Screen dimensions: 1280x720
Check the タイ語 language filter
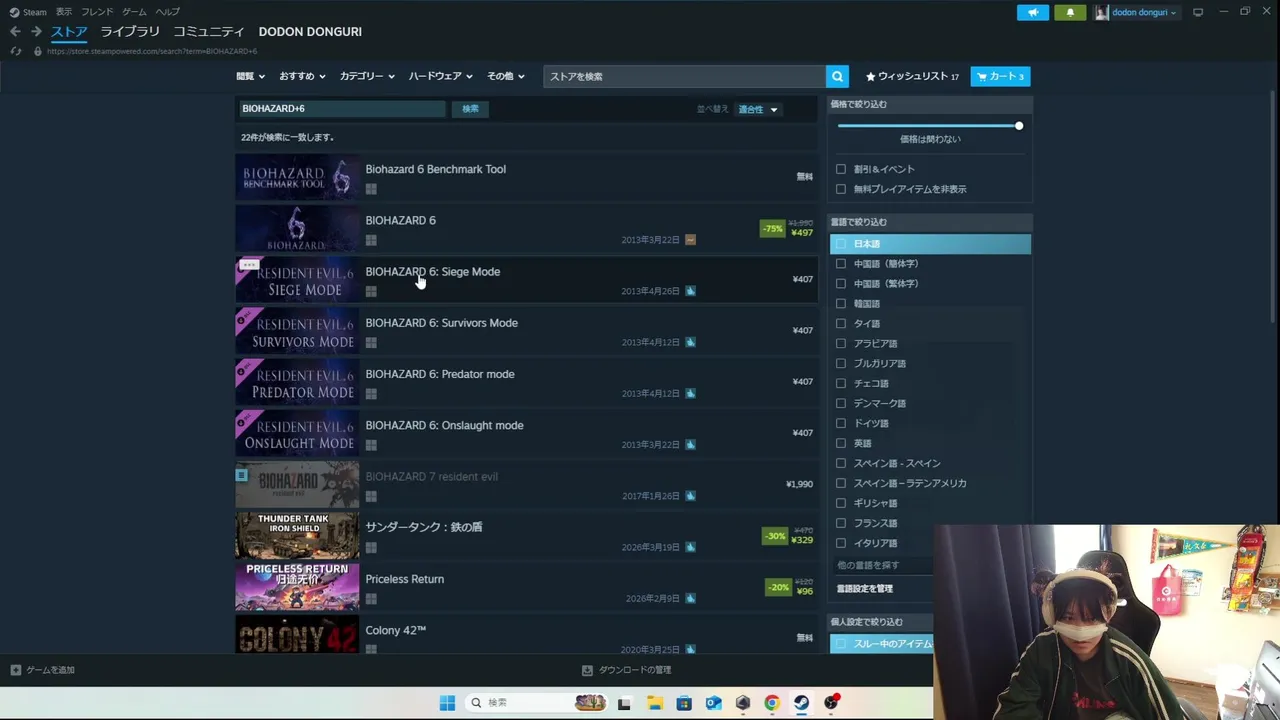click(841, 324)
